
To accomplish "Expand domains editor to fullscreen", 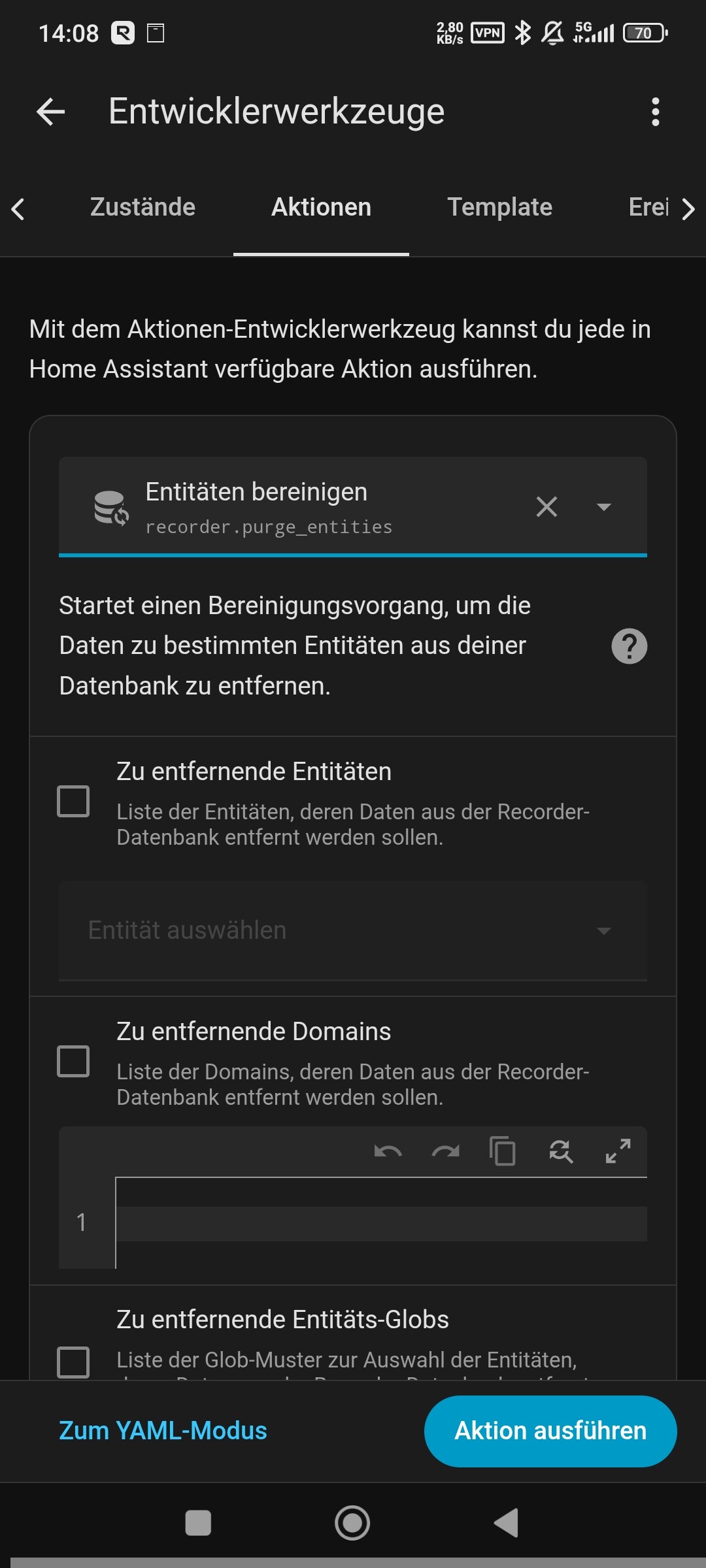I will point(618,1151).
